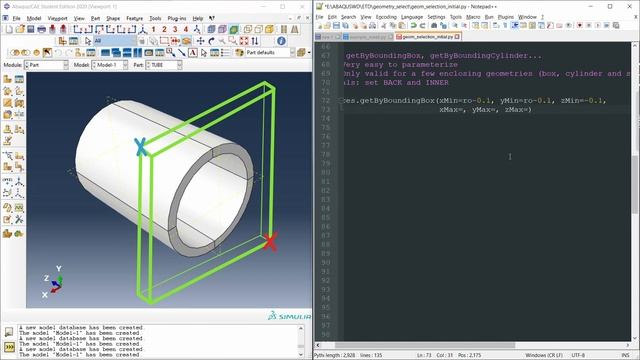Apply view 2 in the Abaqus views toolbar
The width and height of the screenshot is (640, 360).
click(x=164, y=29)
